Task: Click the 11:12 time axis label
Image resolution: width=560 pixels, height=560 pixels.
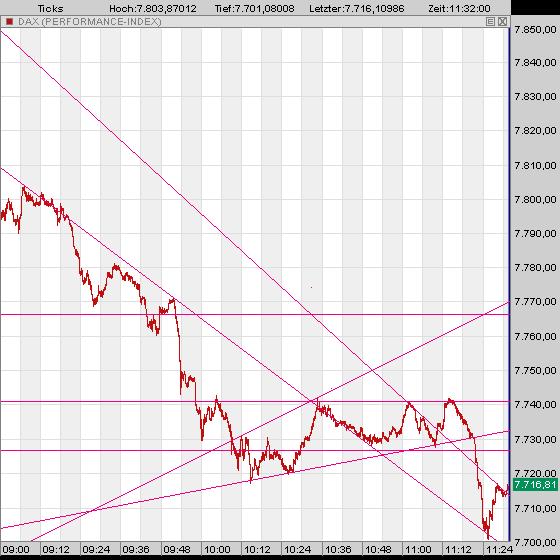Action: click(x=459, y=549)
